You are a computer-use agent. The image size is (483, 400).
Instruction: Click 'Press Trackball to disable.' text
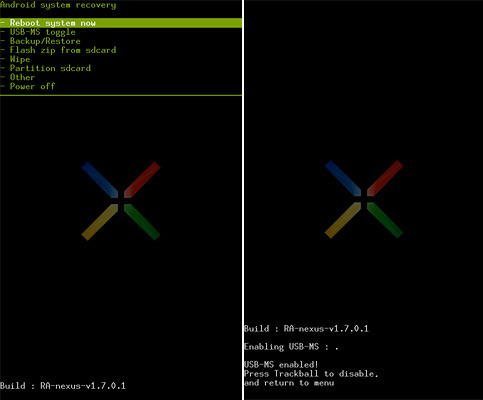[311, 373]
